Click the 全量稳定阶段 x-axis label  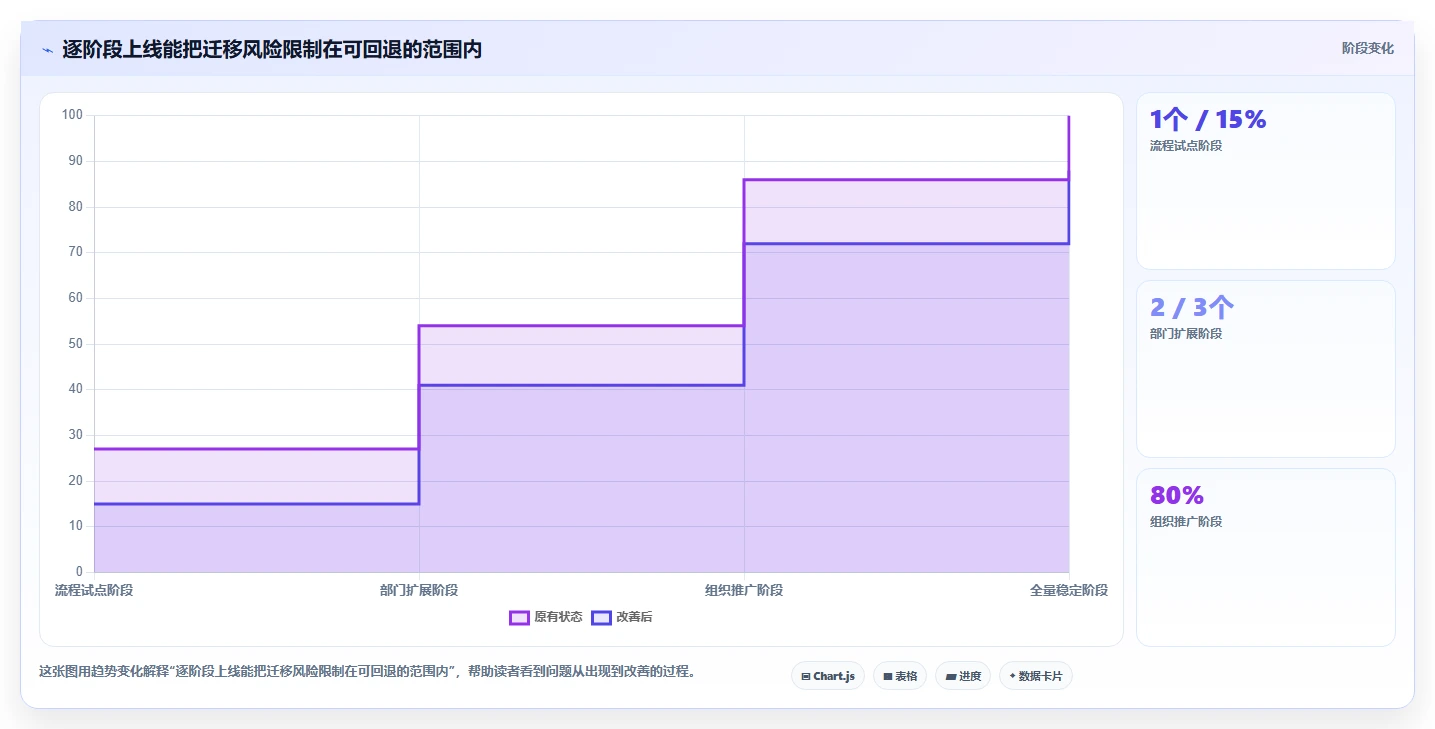[x=1069, y=590]
